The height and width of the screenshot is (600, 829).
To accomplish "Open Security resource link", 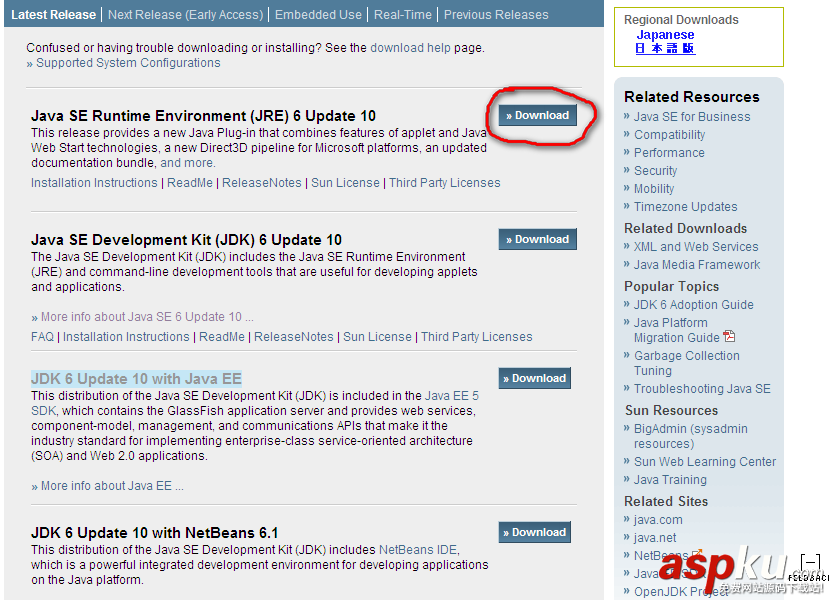I will pos(656,171).
